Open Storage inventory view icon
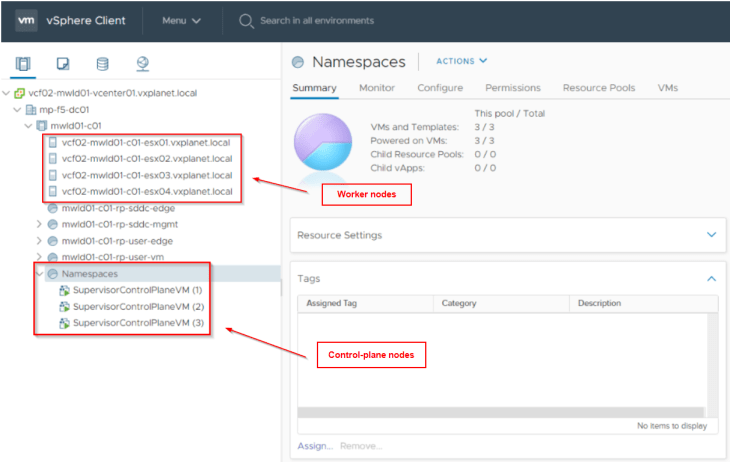 [x=102, y=63]
